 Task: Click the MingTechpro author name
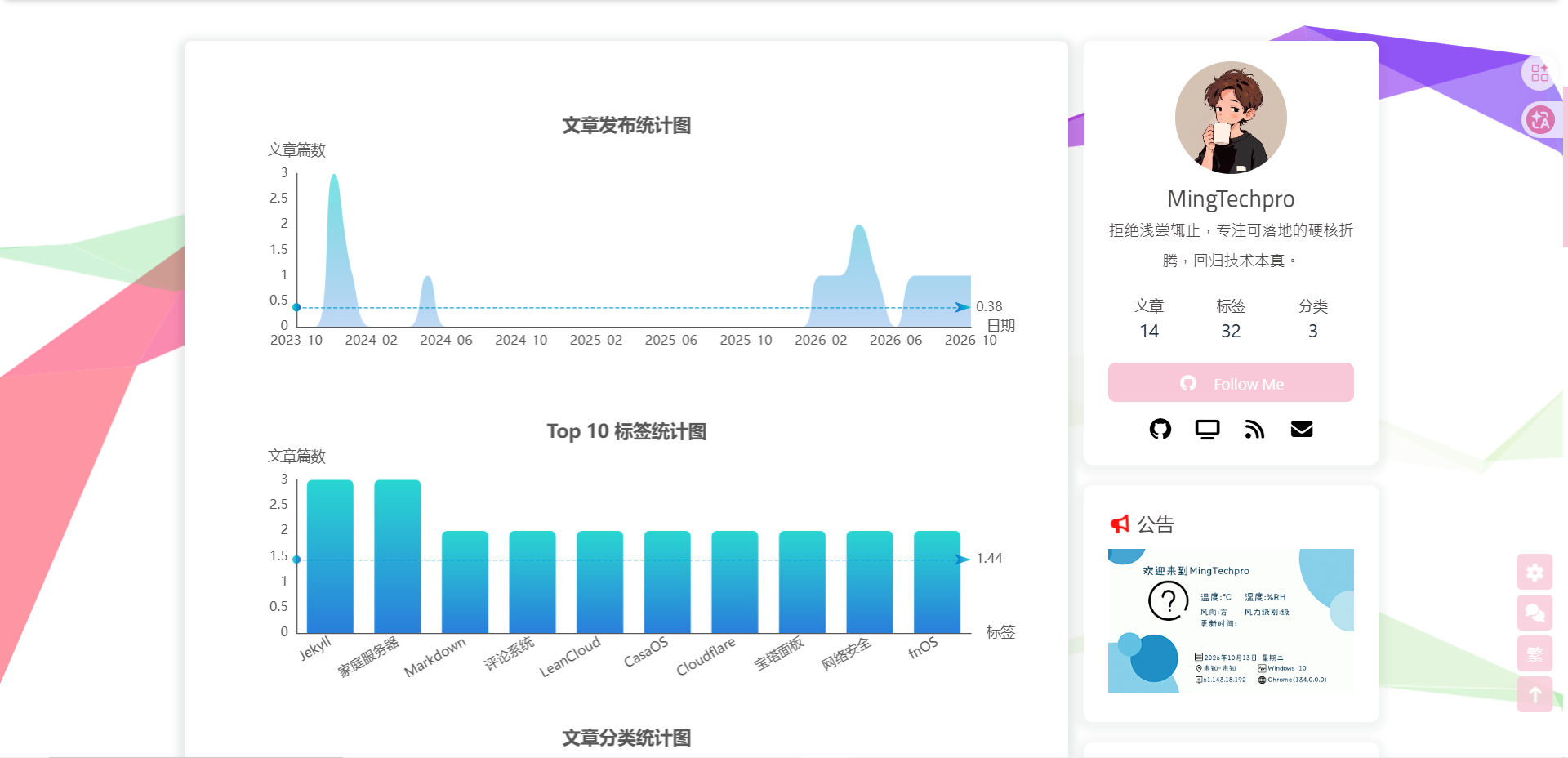click(1231, 198)
